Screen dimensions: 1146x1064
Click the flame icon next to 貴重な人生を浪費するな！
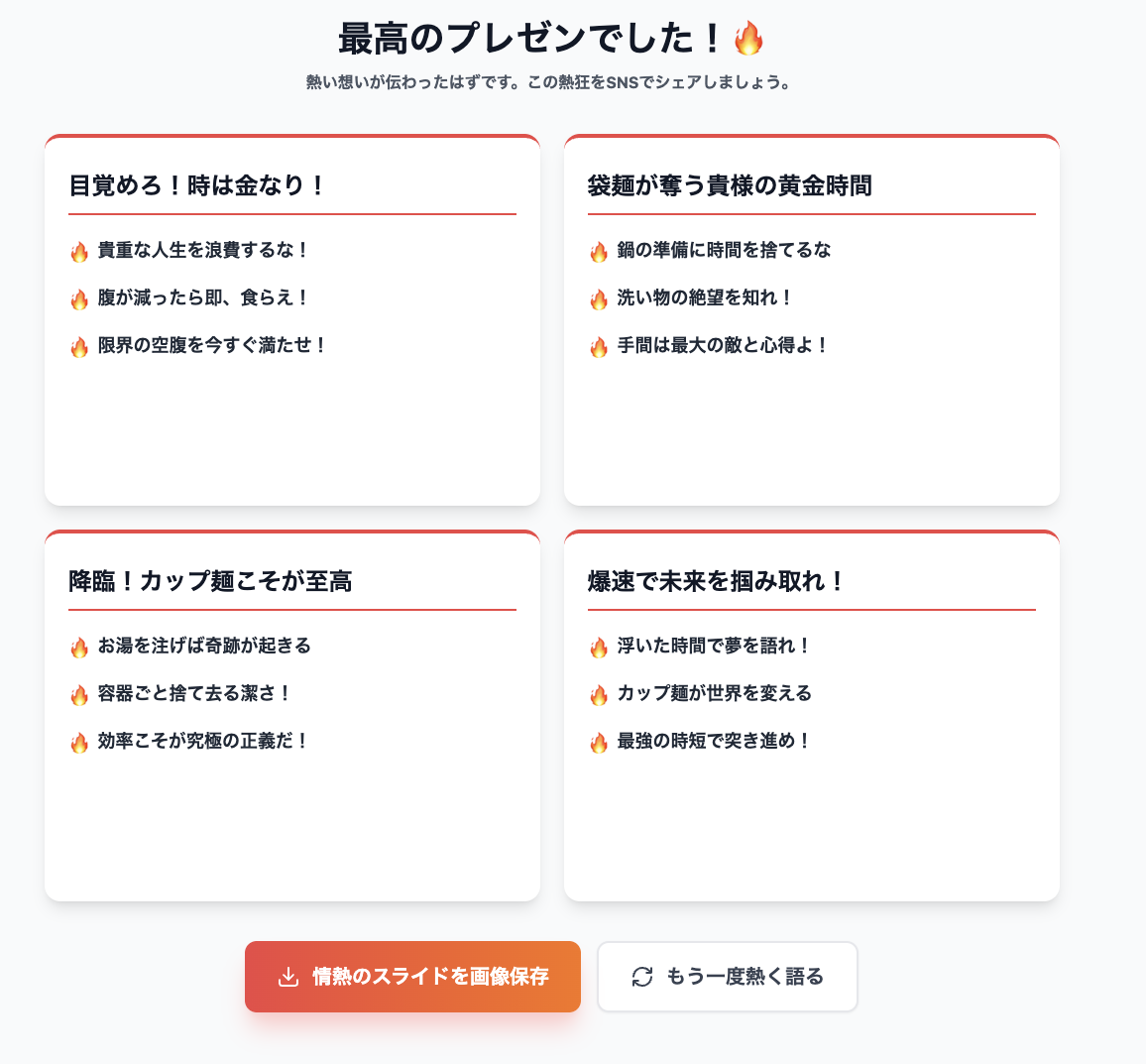(x=79, y=252)
